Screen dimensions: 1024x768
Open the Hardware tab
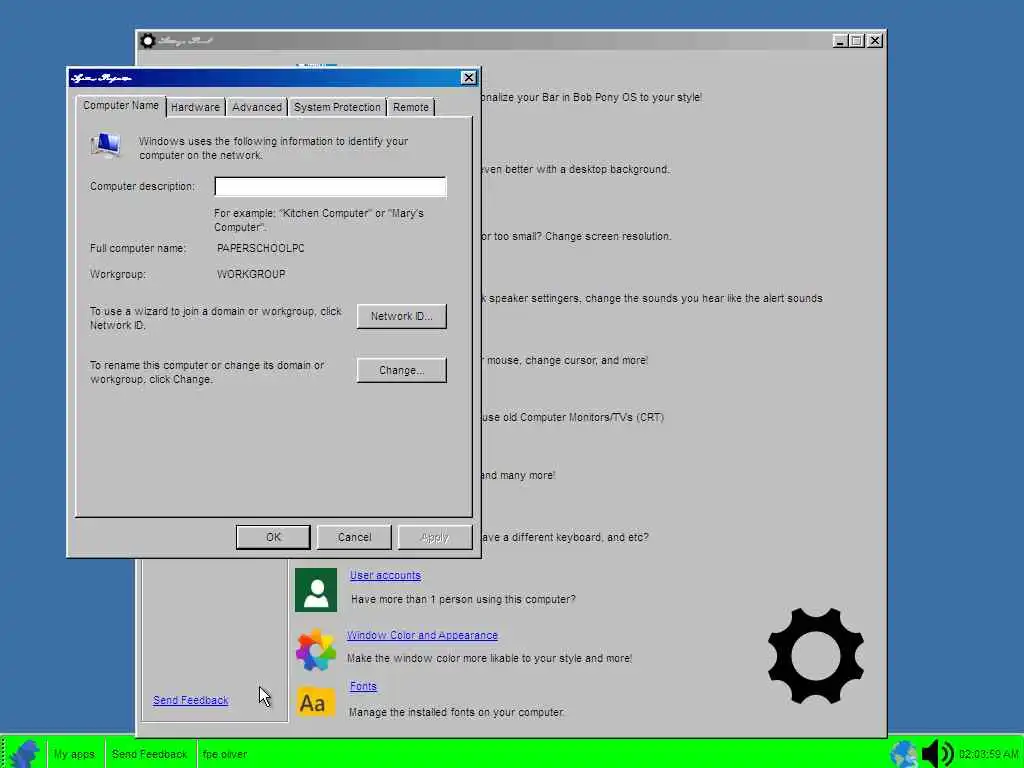click(195, 107)
